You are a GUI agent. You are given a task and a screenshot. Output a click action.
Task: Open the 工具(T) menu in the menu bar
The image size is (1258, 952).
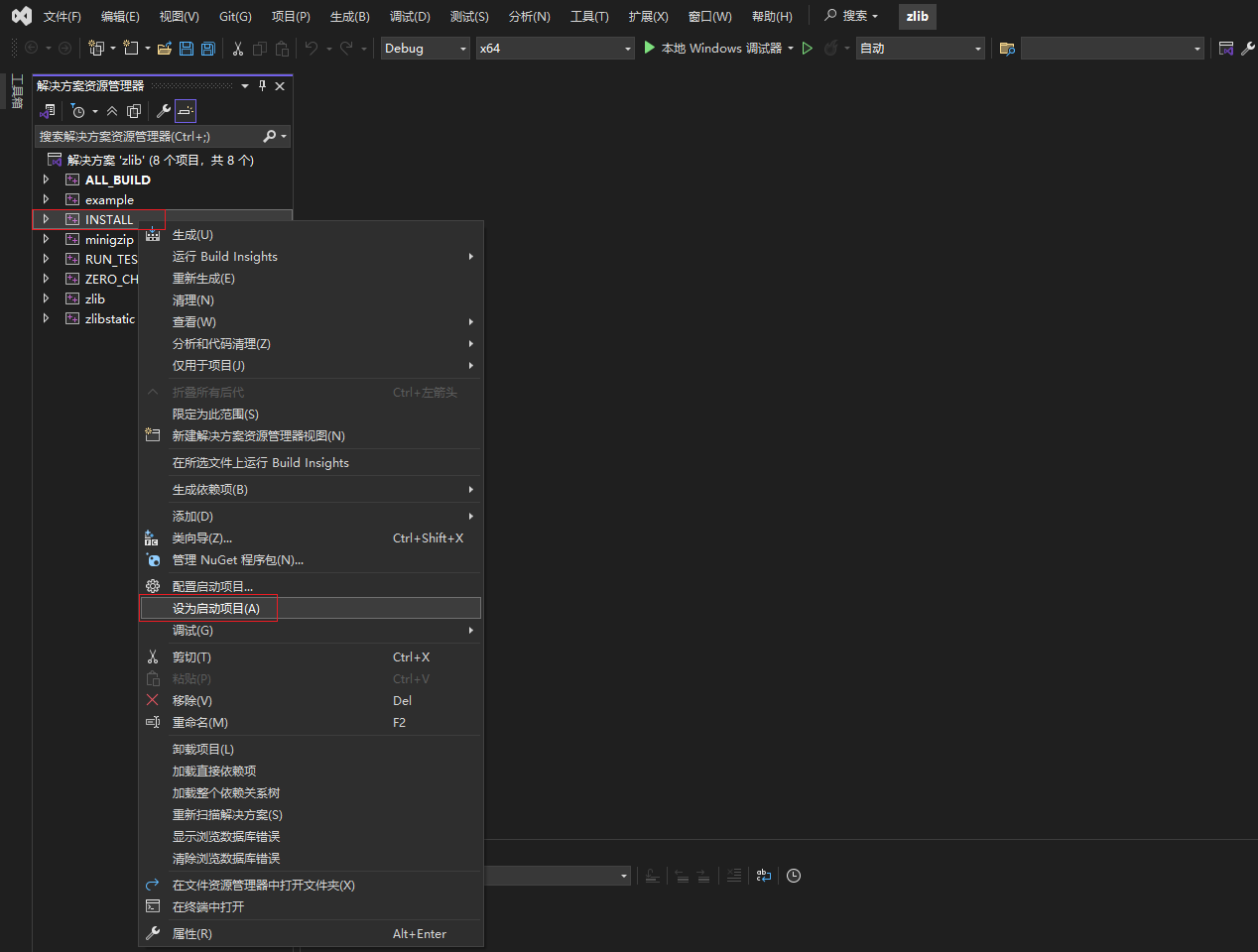589,17
